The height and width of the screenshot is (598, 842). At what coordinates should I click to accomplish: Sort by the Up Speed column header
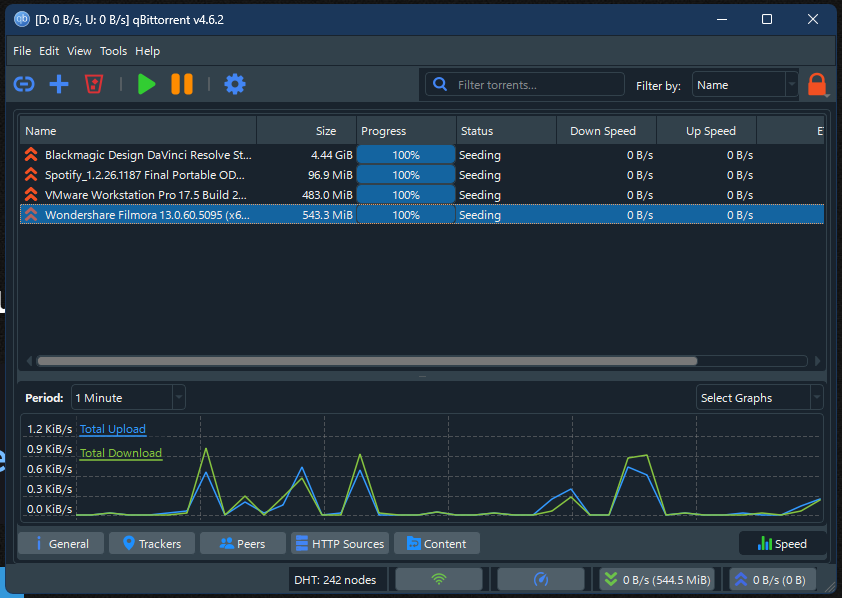point(706,130)
